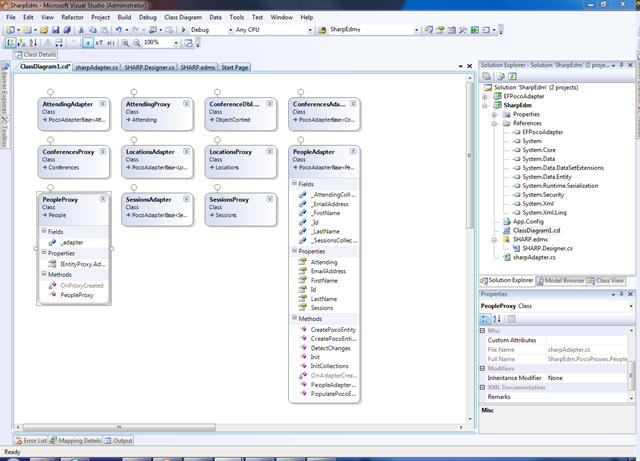Viewport: 640px width, 461px height.
Task: Collapse the References node in Solution Explorer
Action: click(x=494, y=123)
